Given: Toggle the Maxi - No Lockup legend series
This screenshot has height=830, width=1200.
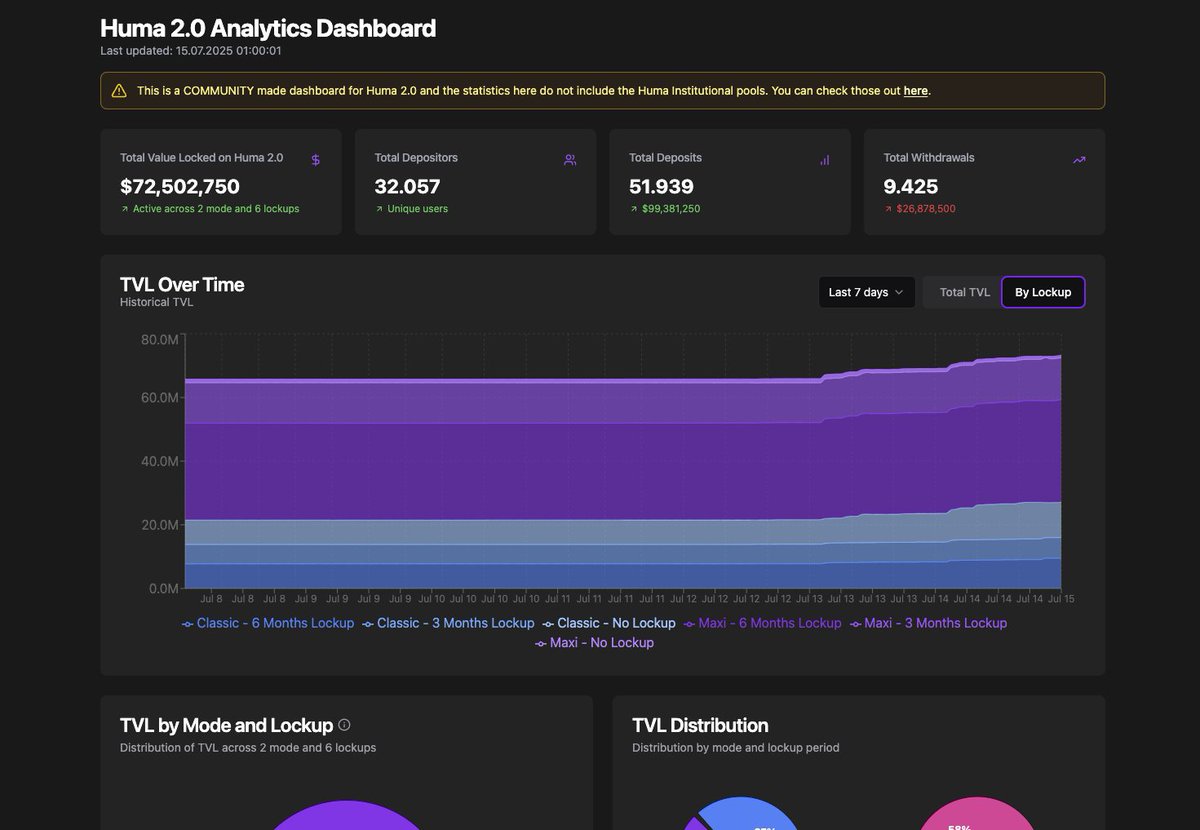Looking at the screenshot, I should [594, 643].
